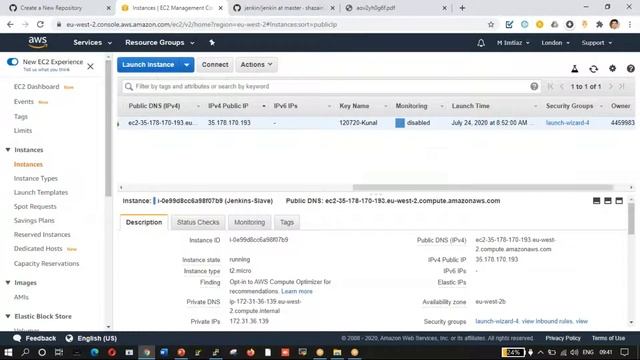Open the Actions dropdown
Screen dimensions: 640x360
(x=256, y=64)
